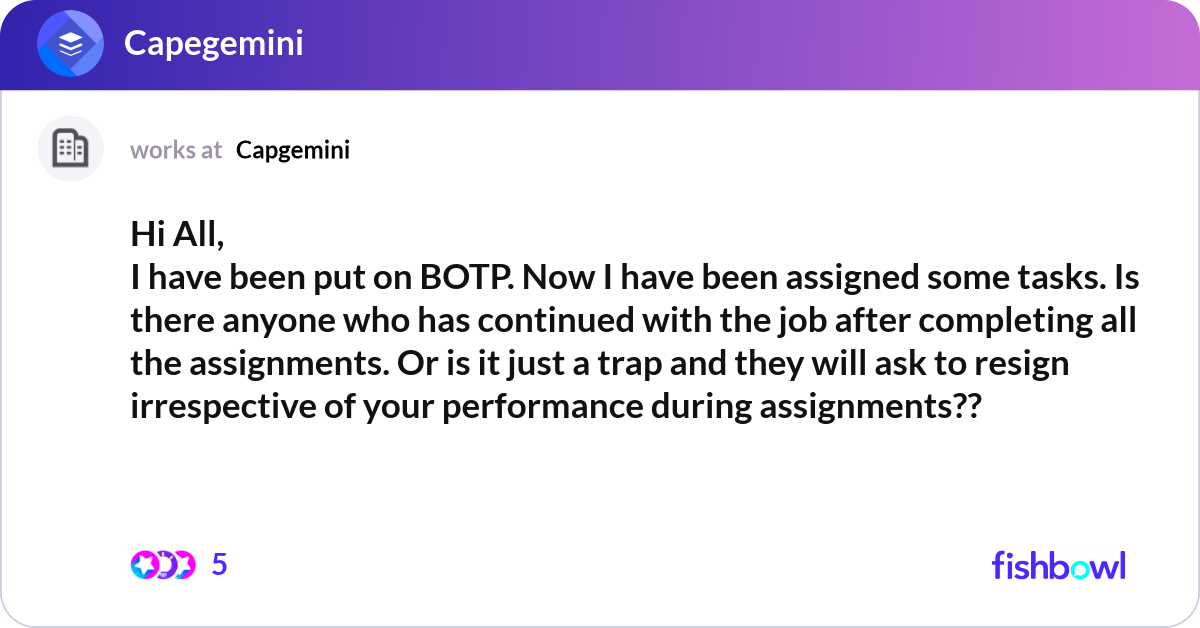Open the company building avatar icon
The height and width of the screenshot is (628, 1200).
tap(70, 148)
